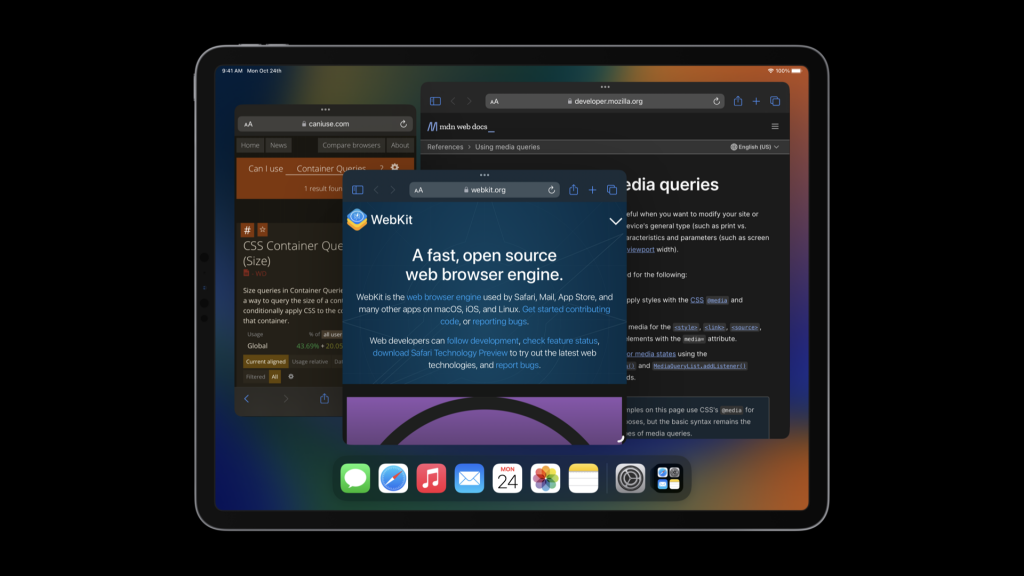The image size is (1024, 576).
Task: Show tab overview in the developer.mozilla.org window
Action: coord(775,101)
